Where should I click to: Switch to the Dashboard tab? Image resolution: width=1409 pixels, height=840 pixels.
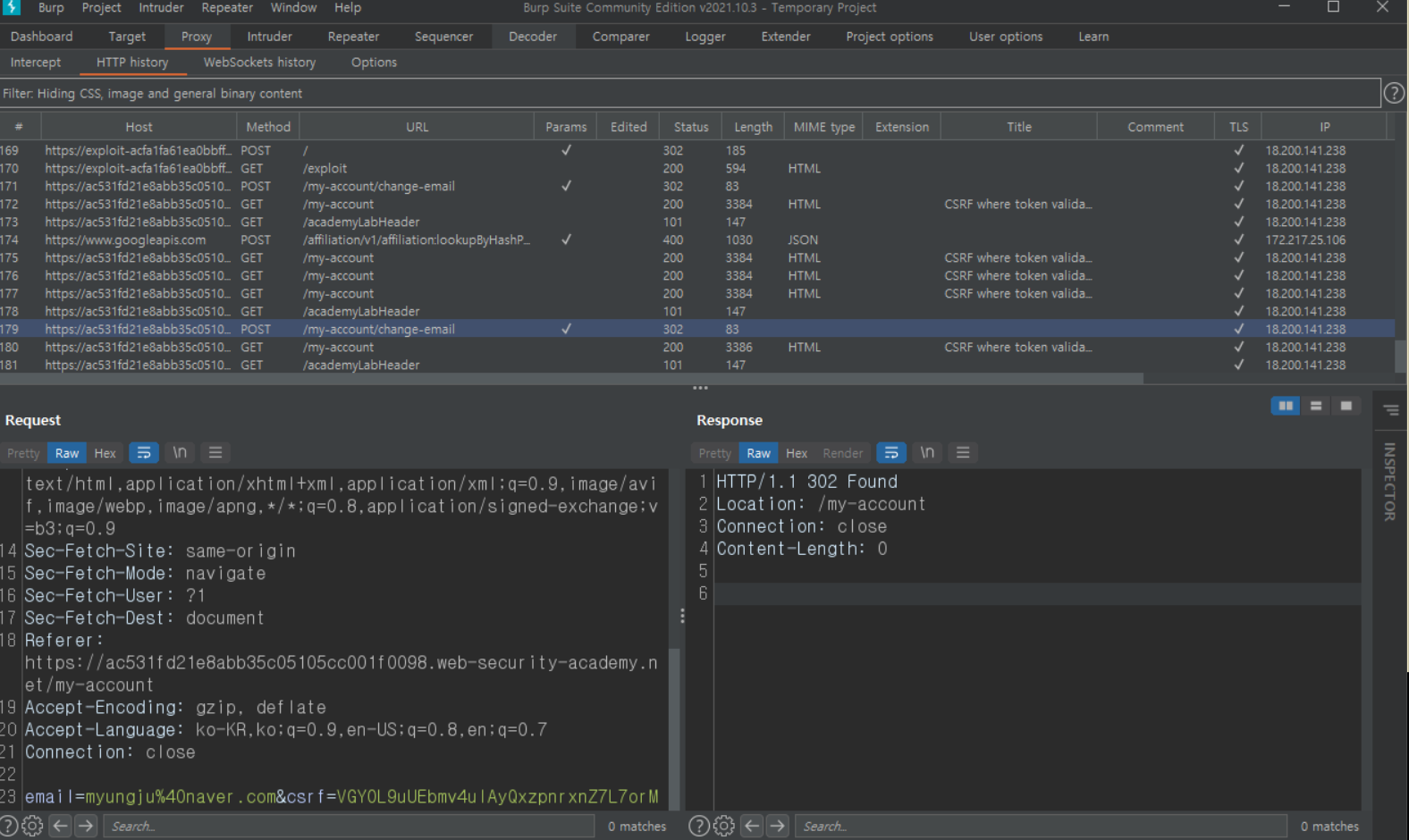[x=42, y=37]
